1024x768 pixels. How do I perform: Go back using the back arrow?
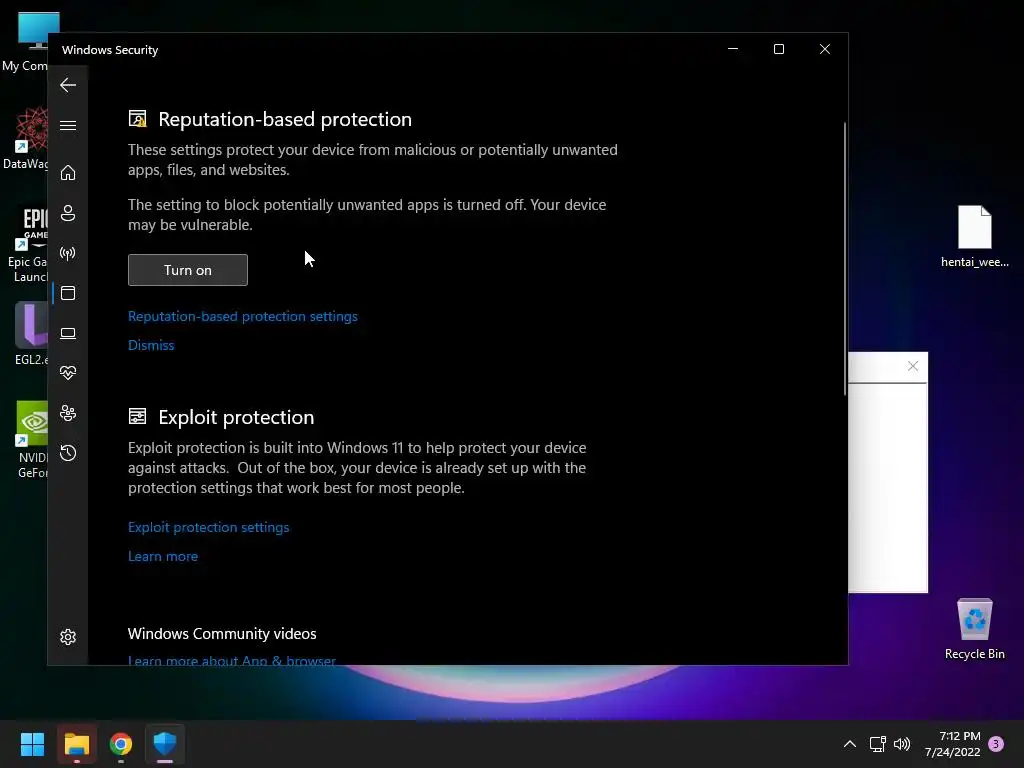[68, 85]
